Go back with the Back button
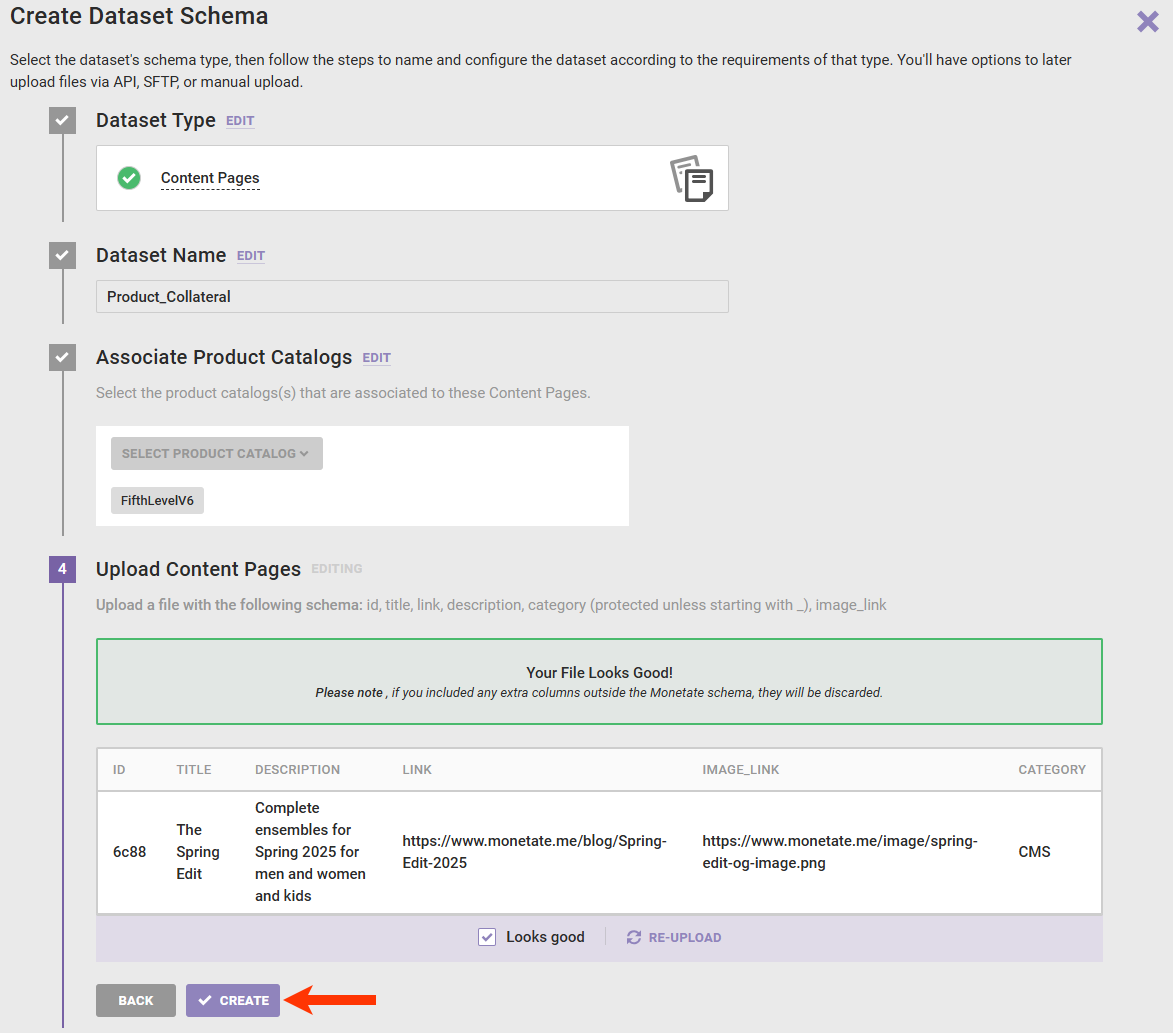The height and width of the screenshot is (1033, 1173). click(136, 1000)
